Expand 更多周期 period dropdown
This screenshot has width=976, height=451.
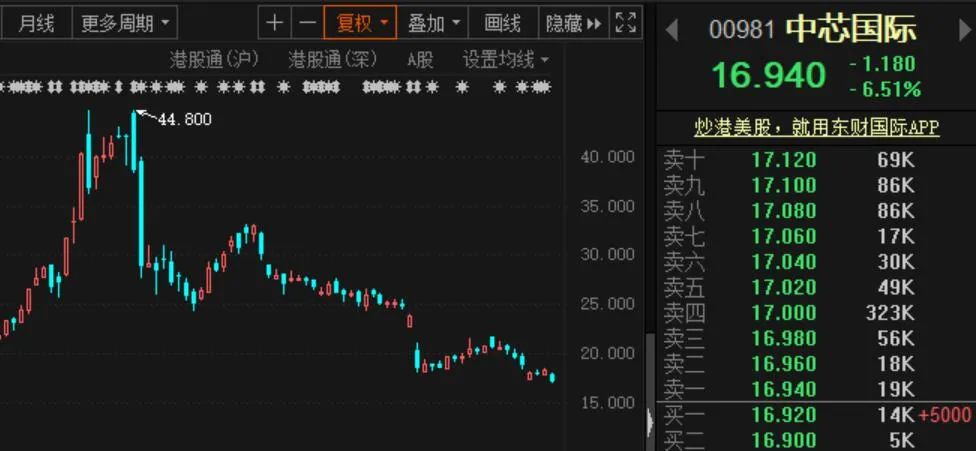[124, 24]
